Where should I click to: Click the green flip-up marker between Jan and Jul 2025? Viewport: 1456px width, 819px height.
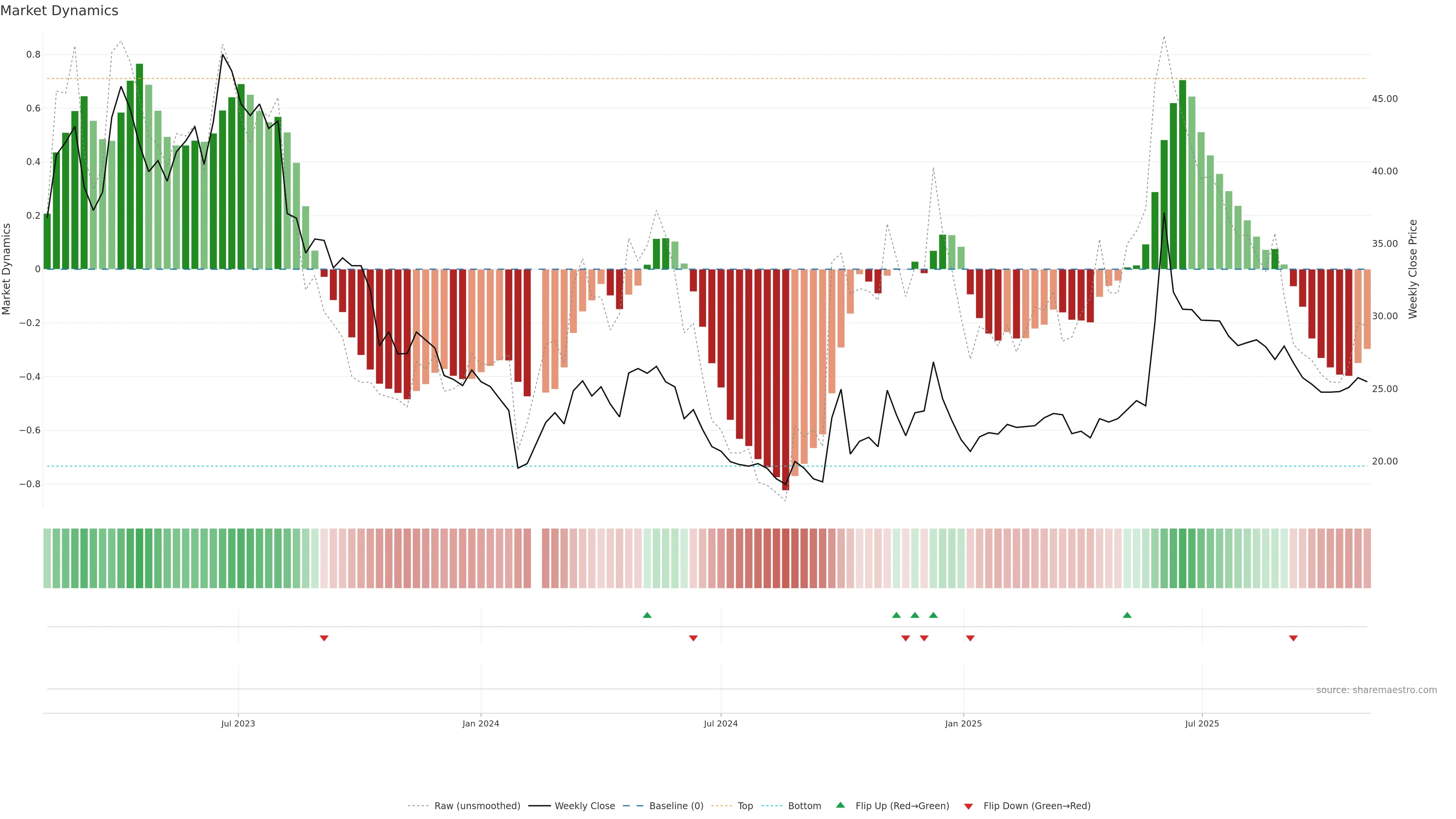(x=1127, y=615)
